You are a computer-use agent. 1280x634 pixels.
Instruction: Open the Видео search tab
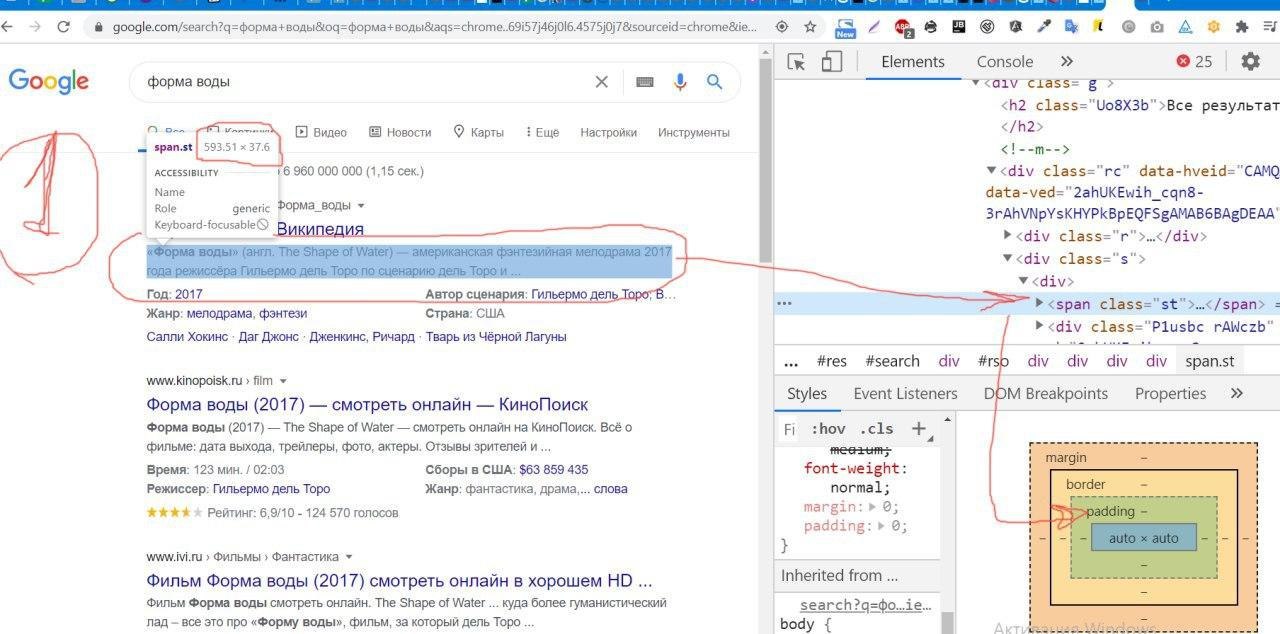pos(321,132)
